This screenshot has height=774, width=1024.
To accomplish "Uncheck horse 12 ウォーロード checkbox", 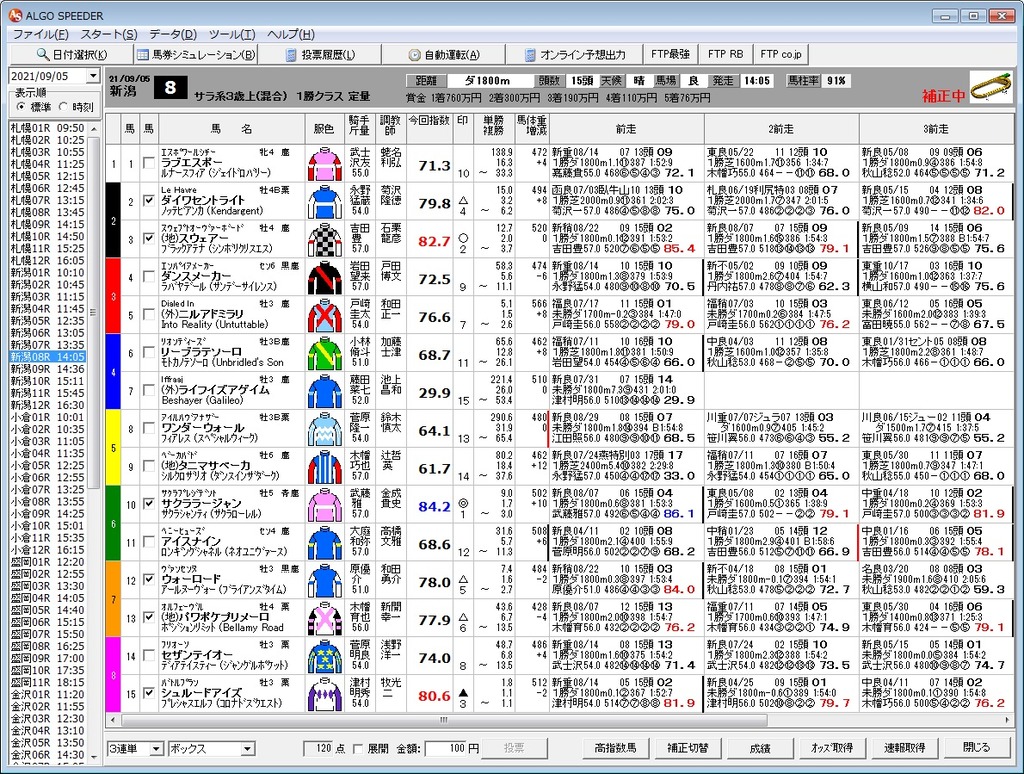I will point(149,580).
